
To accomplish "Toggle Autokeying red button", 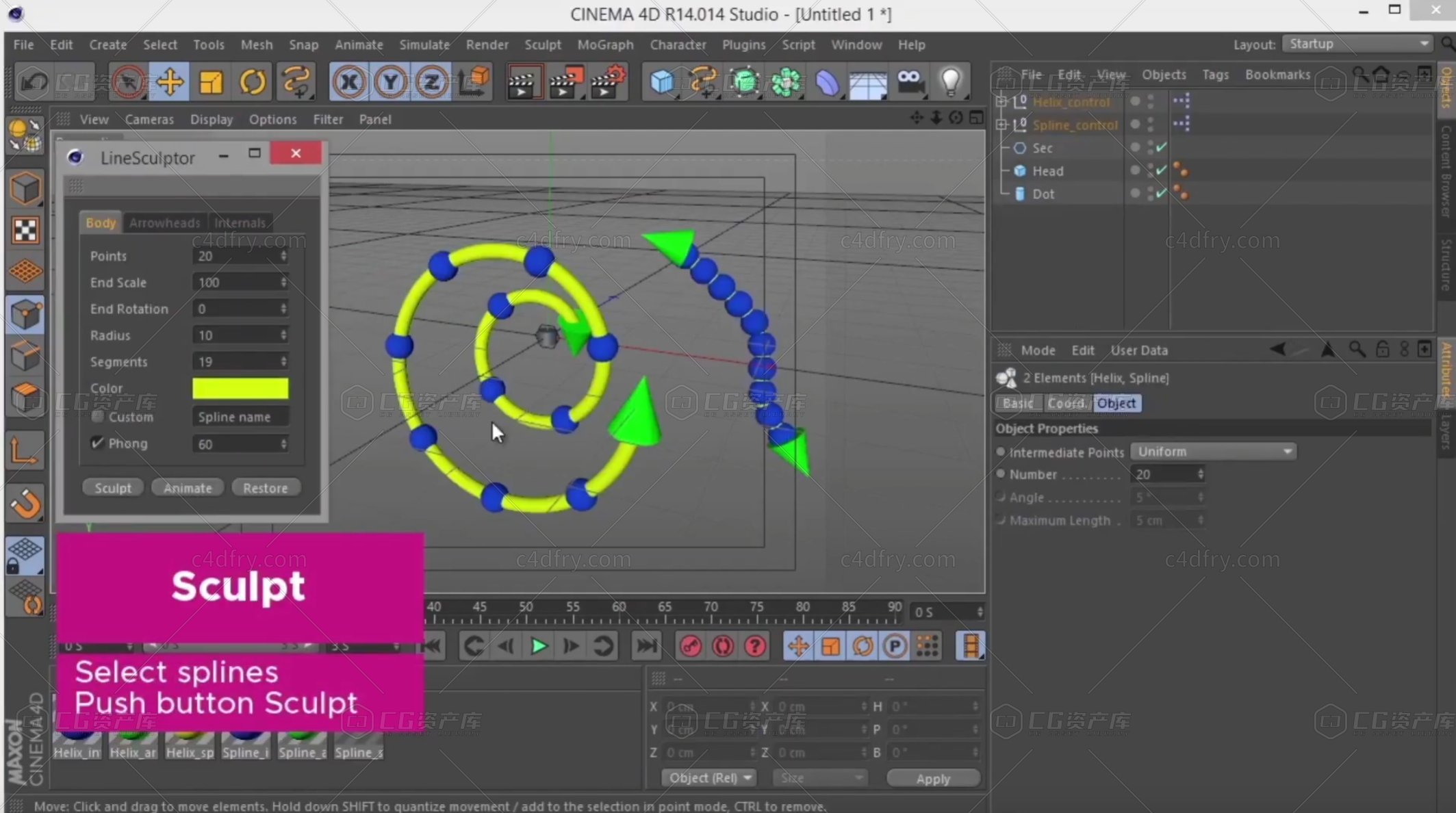I will (x=723, y=646).
